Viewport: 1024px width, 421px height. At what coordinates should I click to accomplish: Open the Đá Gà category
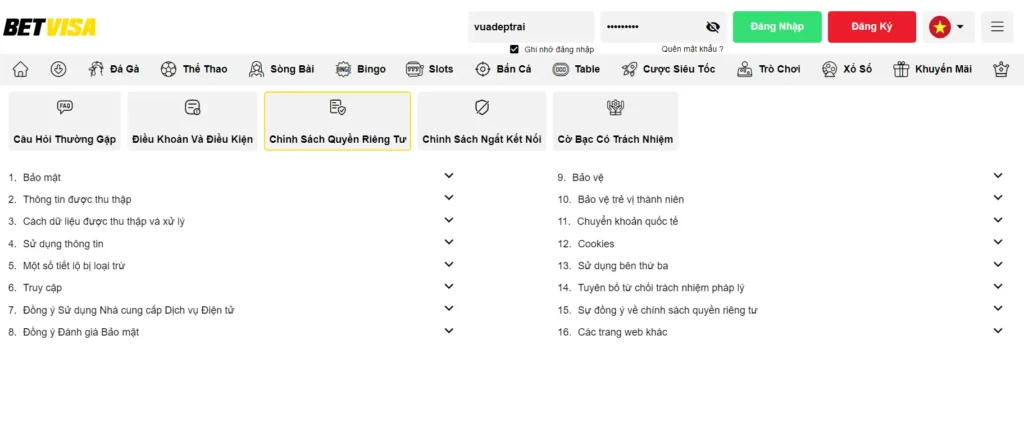click(x=113, y=69)
